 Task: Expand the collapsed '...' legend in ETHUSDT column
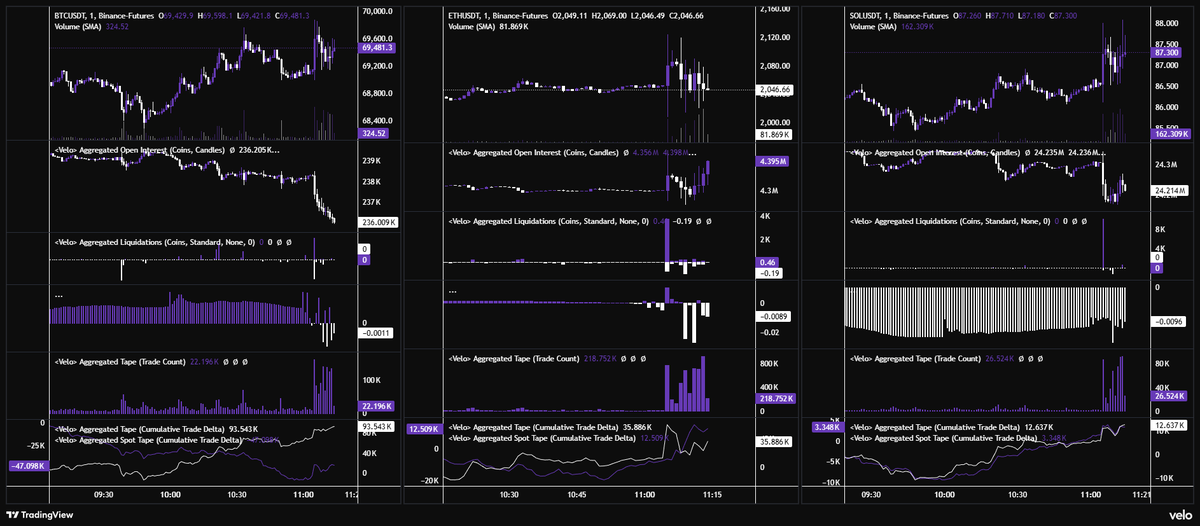click(454, 292)
